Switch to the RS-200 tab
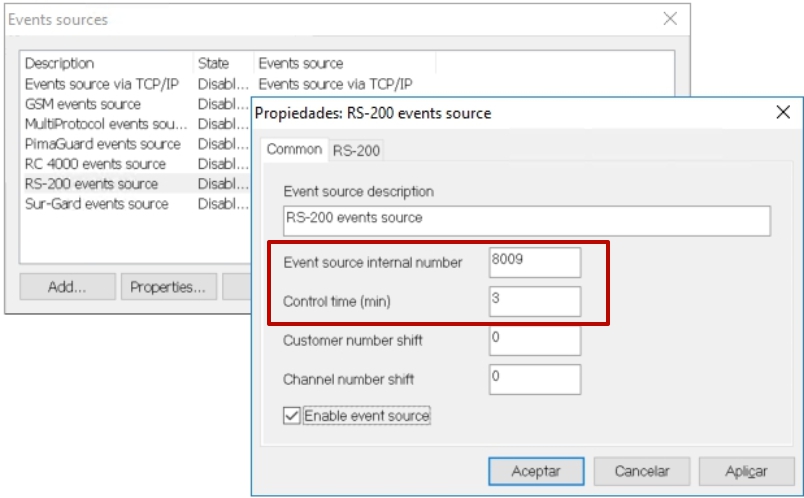The width and height of the screenshot is (804, 498). tap(356, 150)
